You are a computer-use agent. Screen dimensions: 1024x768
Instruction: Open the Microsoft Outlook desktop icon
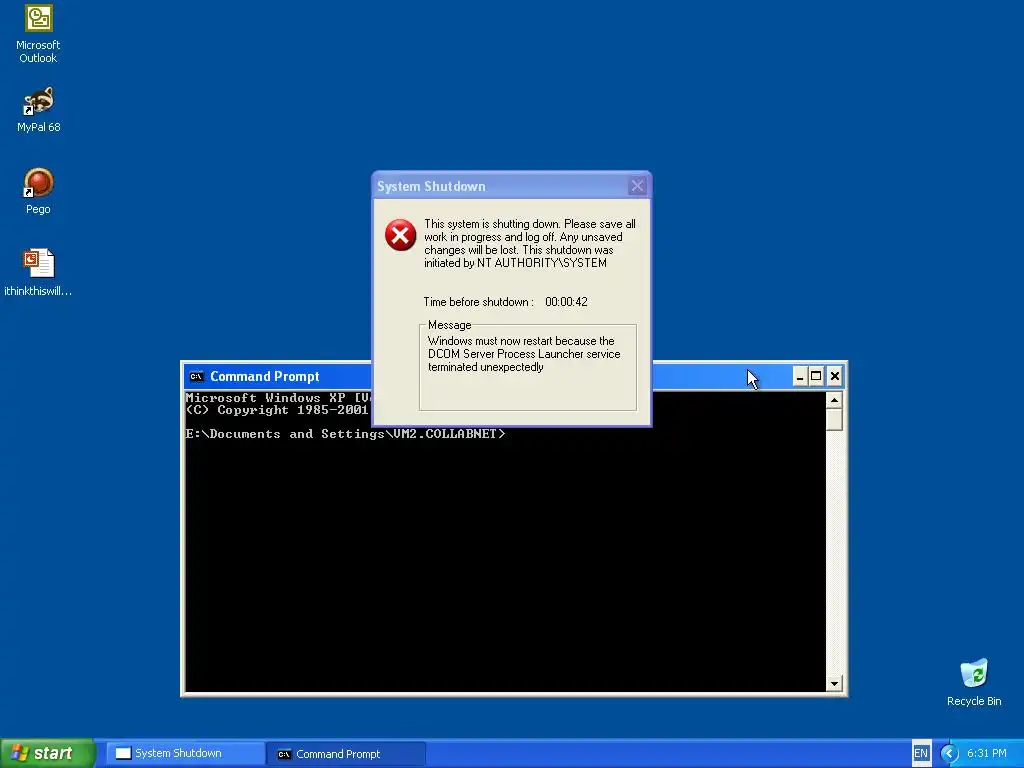38,34
